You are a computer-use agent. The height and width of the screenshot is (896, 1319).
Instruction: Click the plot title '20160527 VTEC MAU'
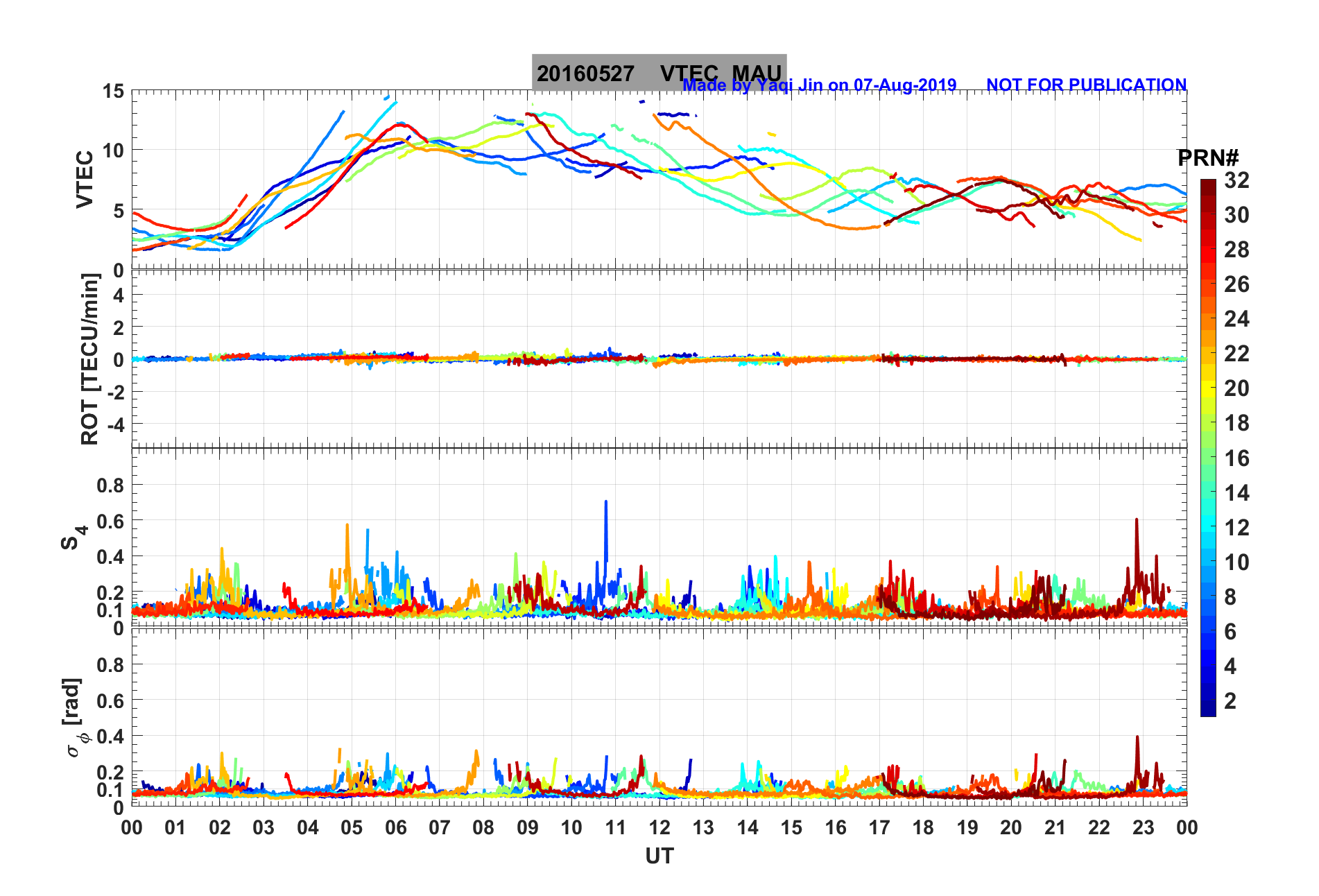pyautogui.click(x=659, y=73)
